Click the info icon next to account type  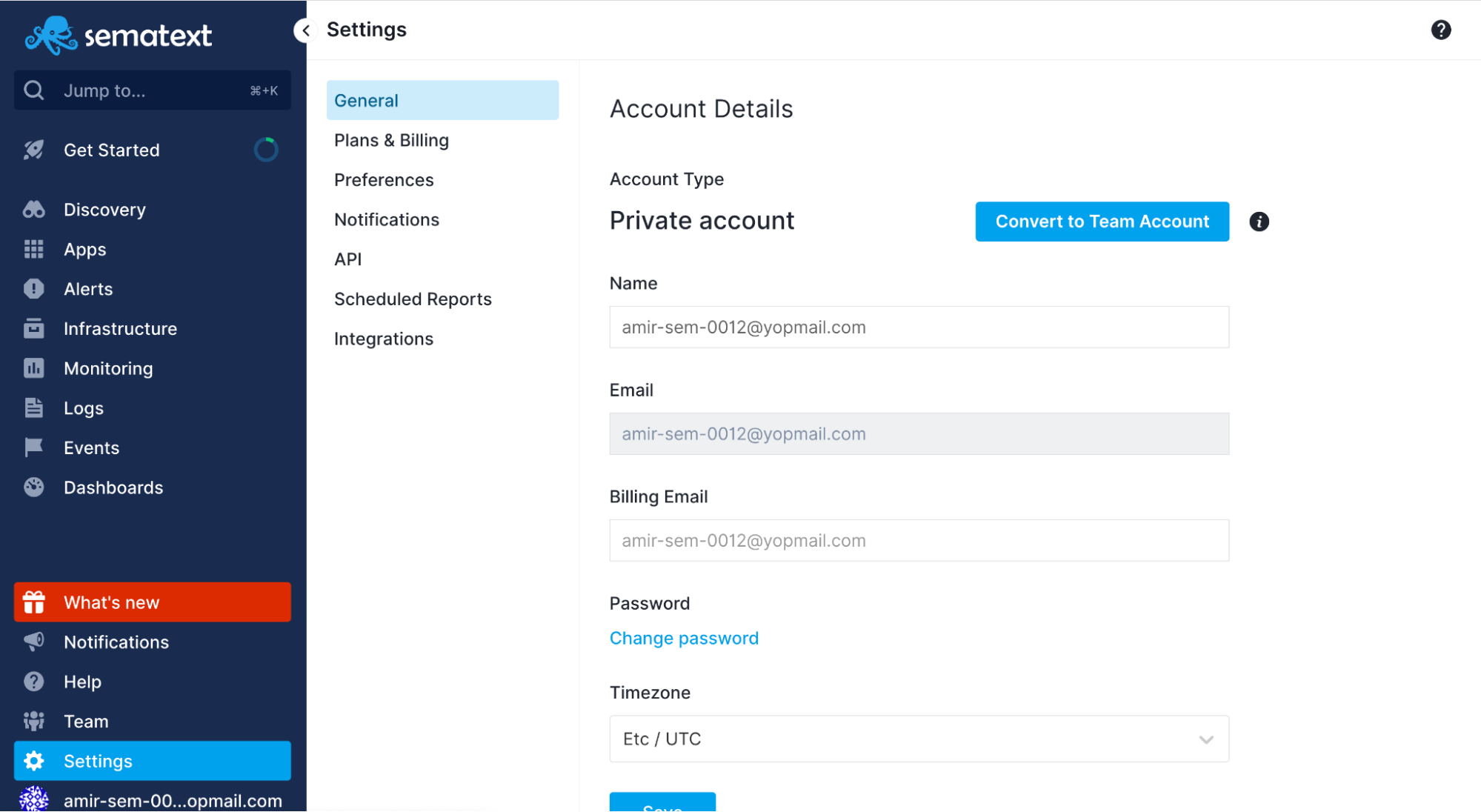[1259, 221]
